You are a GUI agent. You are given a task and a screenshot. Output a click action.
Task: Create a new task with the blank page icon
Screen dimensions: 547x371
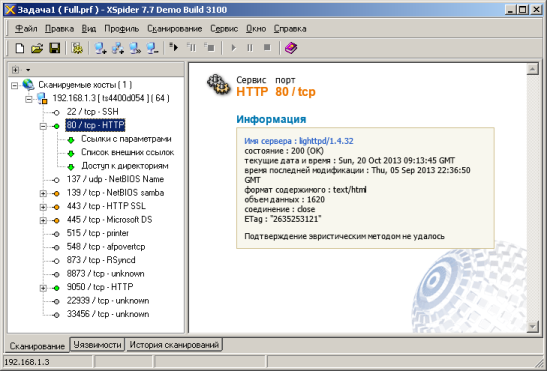pos(20,48)
